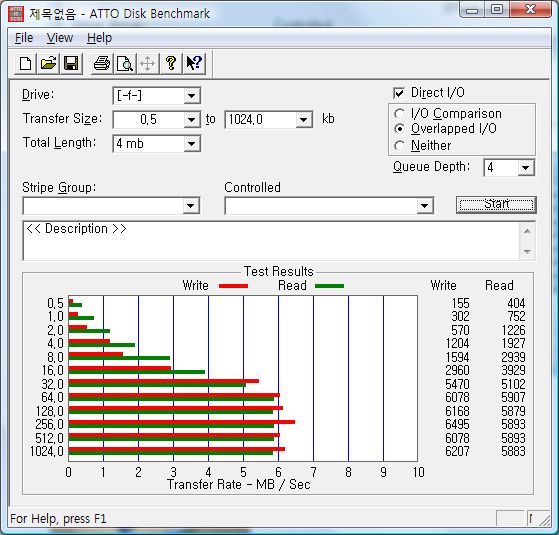Viewport: 559px width, 535px height.
Task: Select the I/O Comparison radio button
Action: [399, 114]
